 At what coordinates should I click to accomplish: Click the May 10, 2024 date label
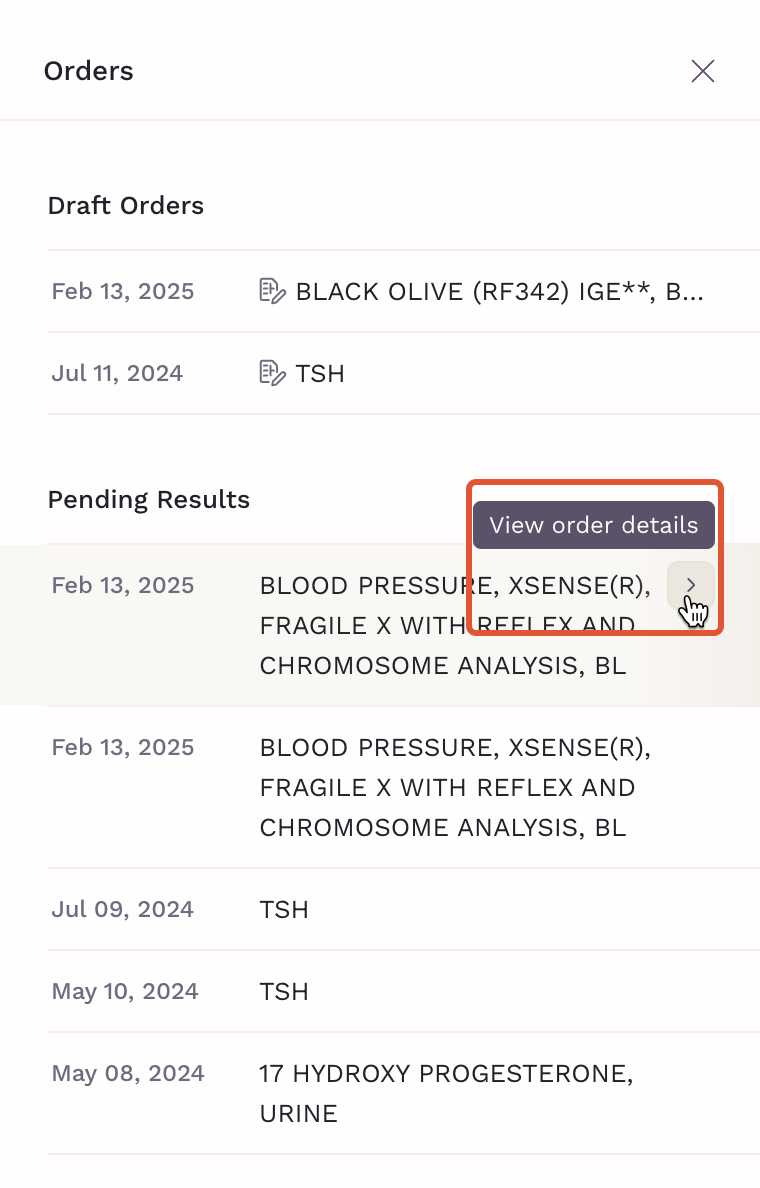coord(125,991)
